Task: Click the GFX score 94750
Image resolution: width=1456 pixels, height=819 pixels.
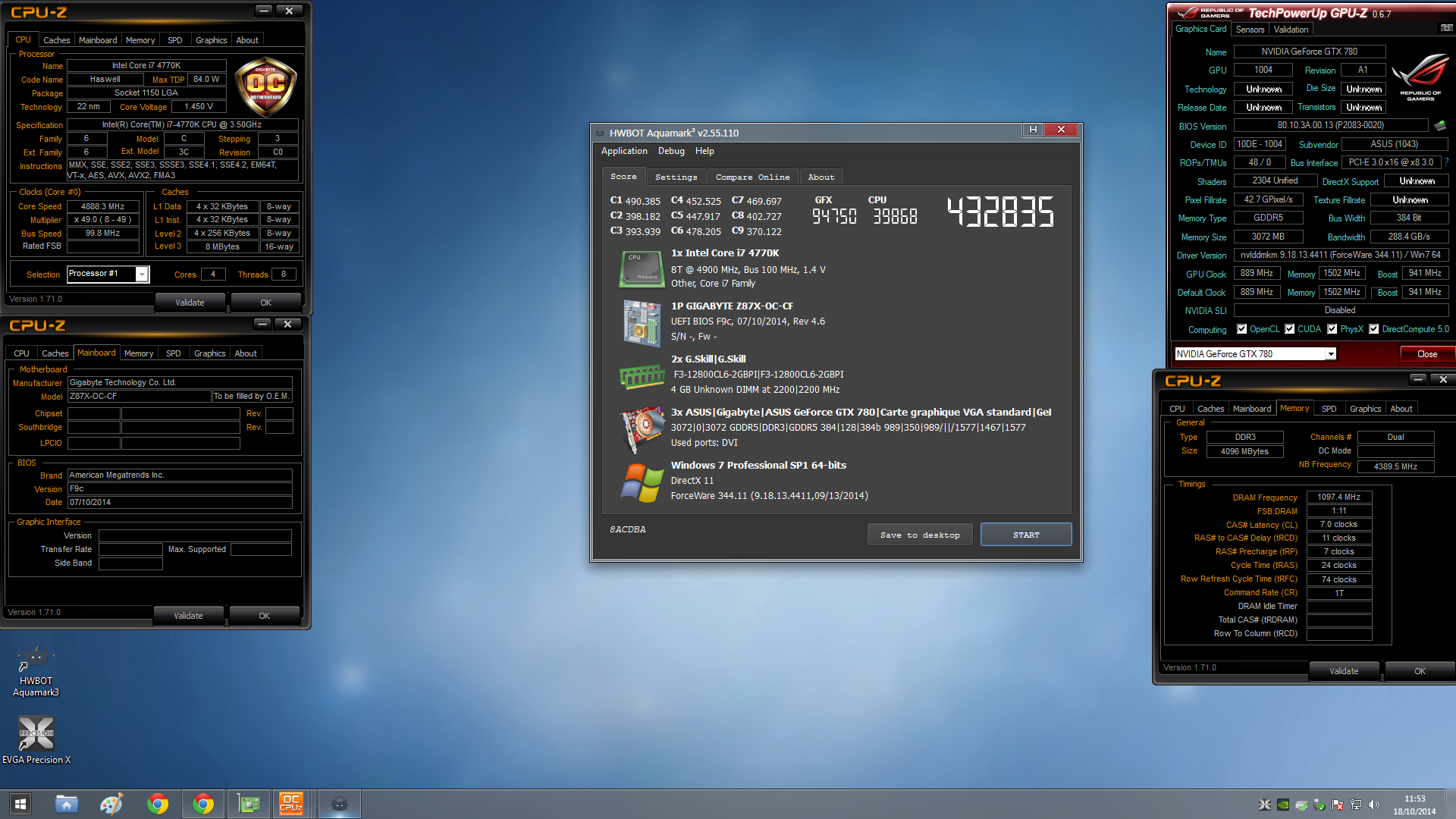Action: [834, 217]
